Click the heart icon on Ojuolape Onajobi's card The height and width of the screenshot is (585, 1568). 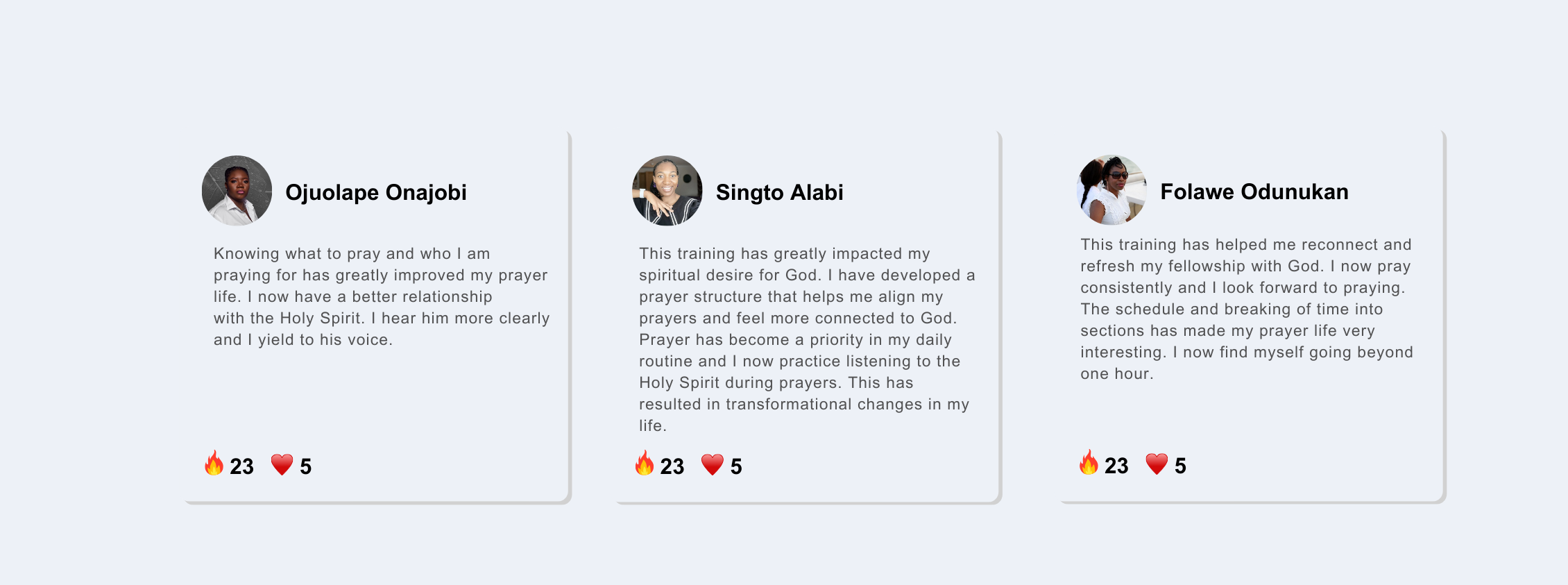pos(282,464)
